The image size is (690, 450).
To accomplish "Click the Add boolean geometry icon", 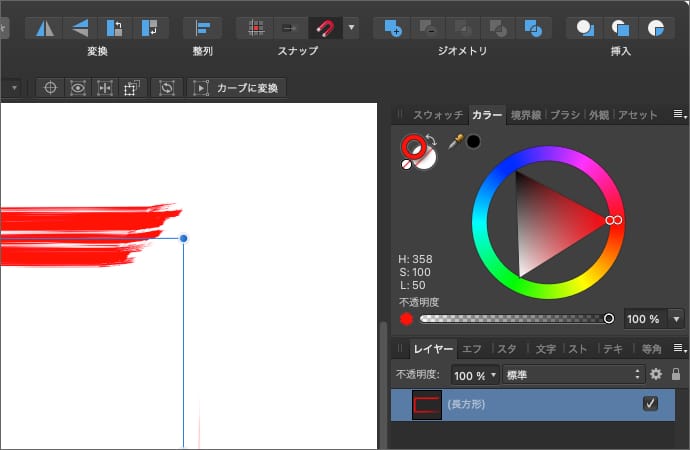I will (393, 27).
